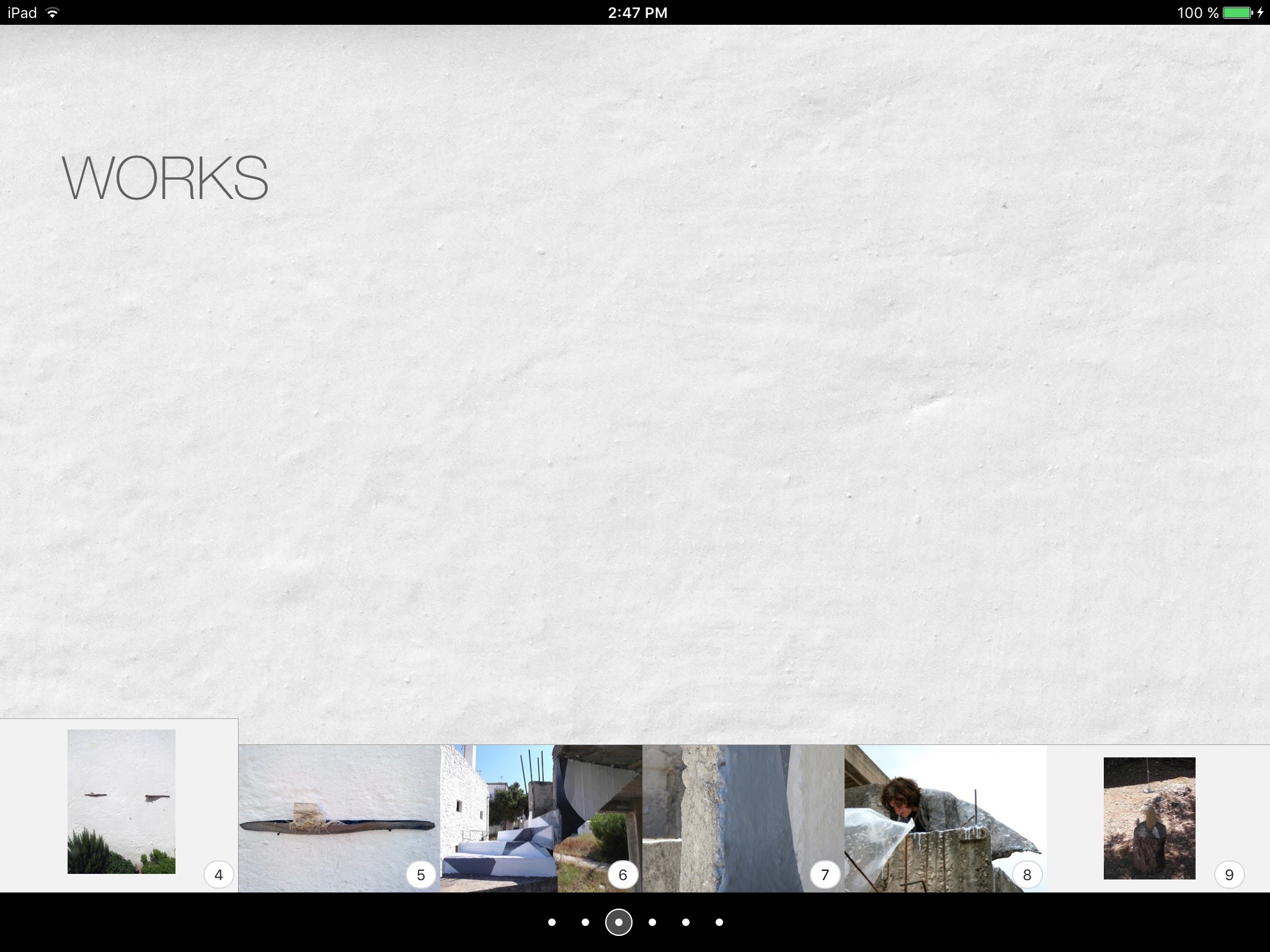This screenshot has height=952, width=1270.
Task: Go to second page indicator dot
Action: pyautogui.click(x=585, y=922)
